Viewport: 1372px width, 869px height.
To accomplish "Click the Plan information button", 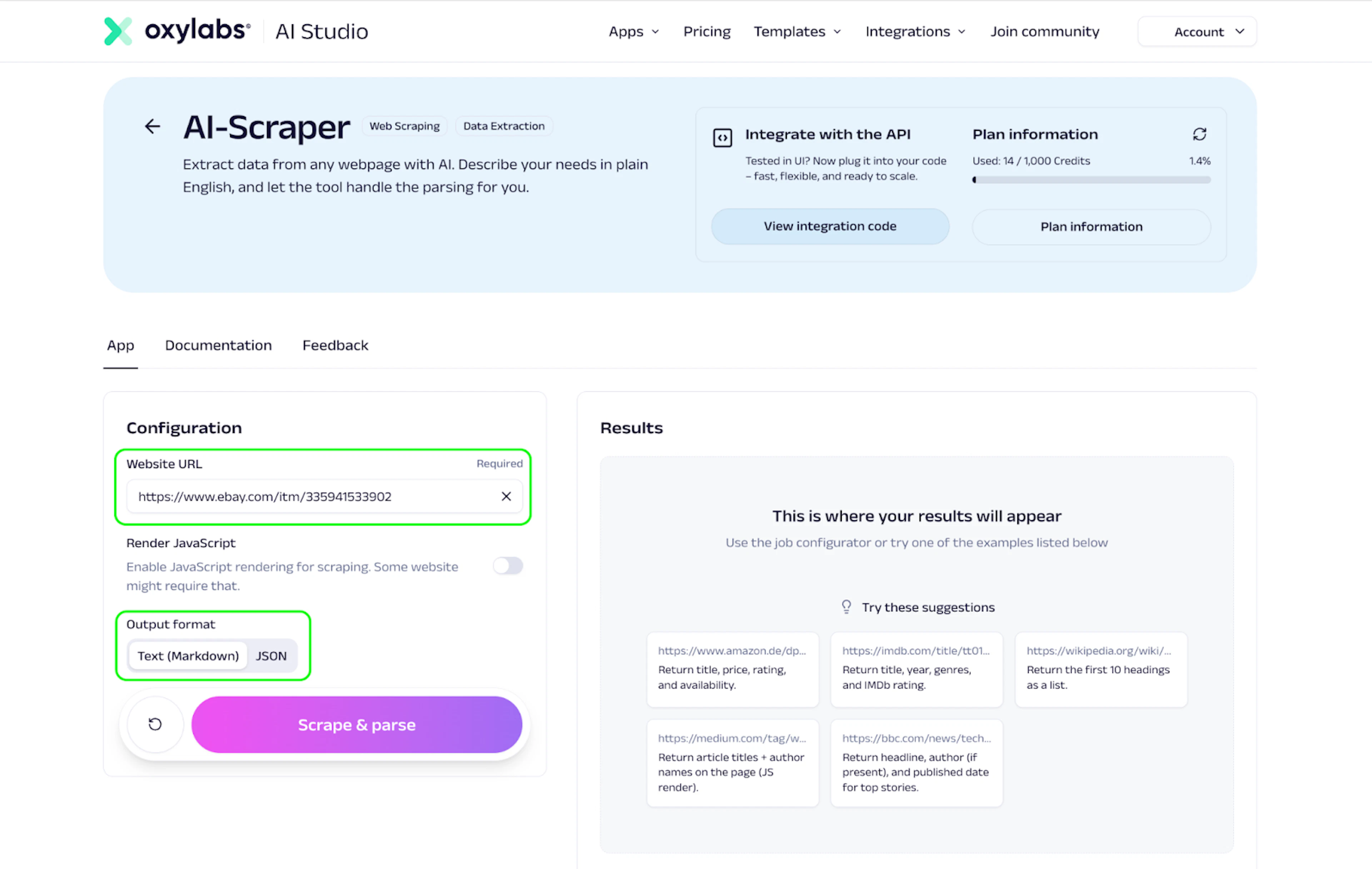I will (1091, 226).
